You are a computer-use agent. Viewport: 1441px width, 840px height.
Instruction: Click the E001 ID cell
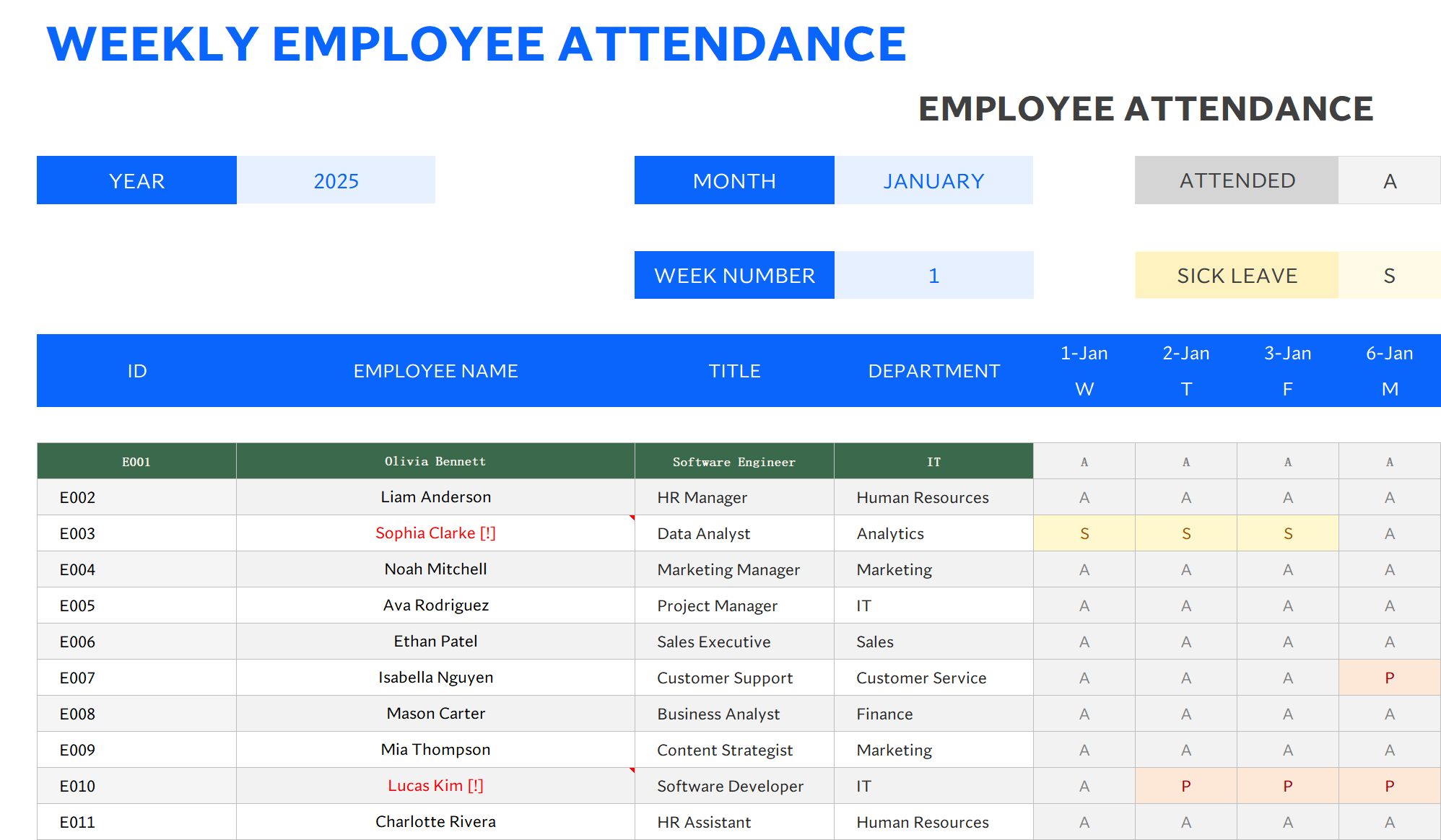[x=136, y=461]
